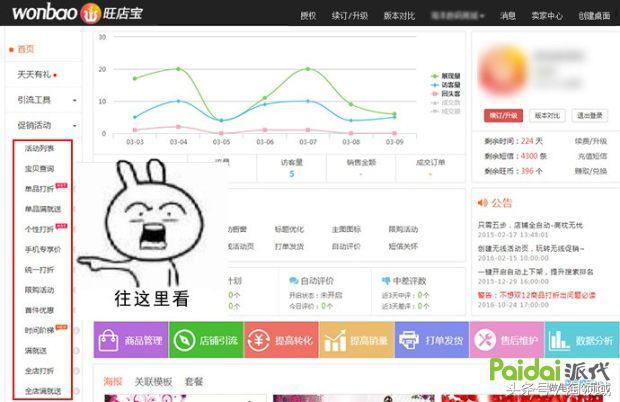The image size is (620, 402).
Task: Open 首件优惠 in the sidebar submenu
Action: [x=40, y=310]
